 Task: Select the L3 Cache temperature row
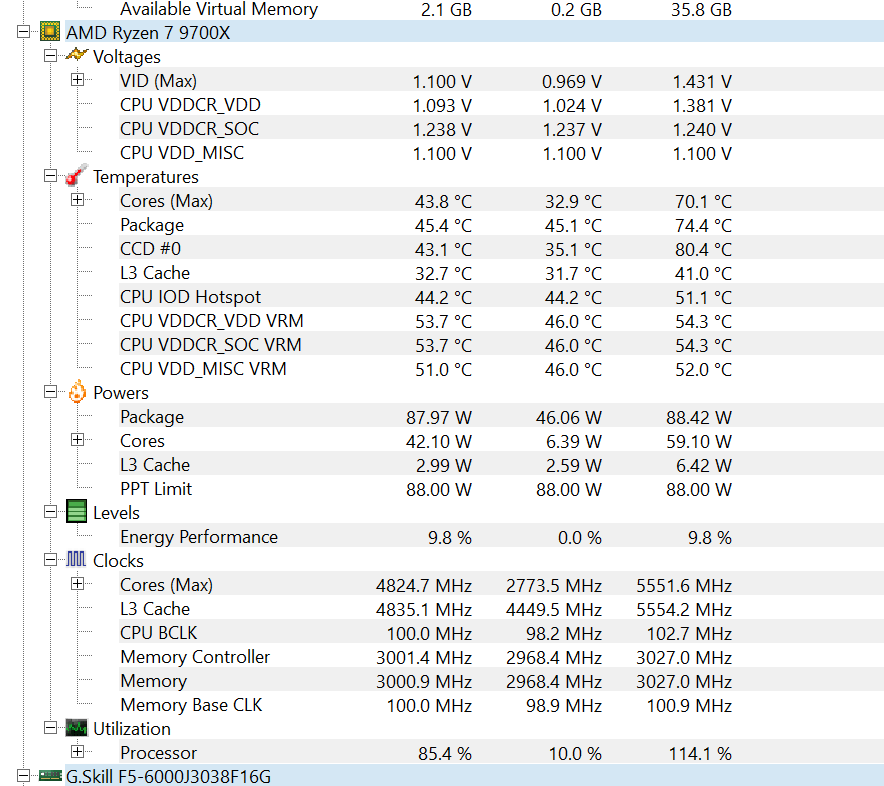(501, 273)
